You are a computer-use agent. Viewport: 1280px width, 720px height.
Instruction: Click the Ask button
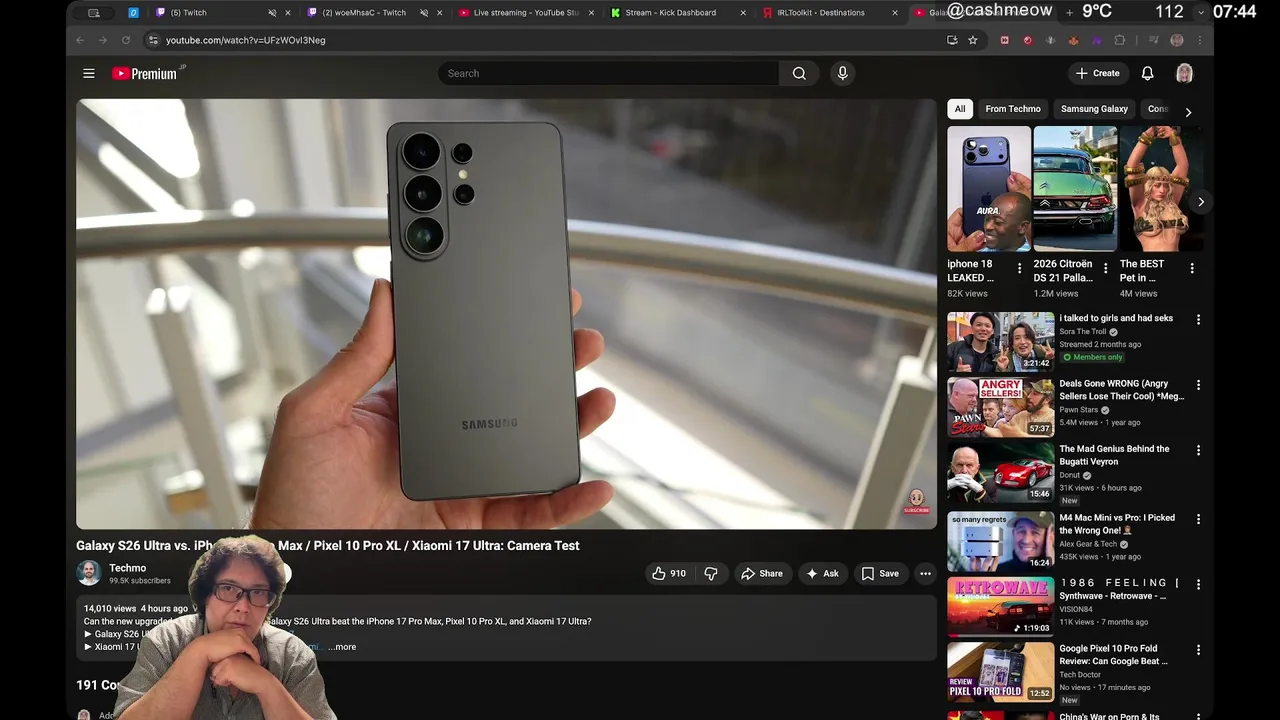pos(822,573)
